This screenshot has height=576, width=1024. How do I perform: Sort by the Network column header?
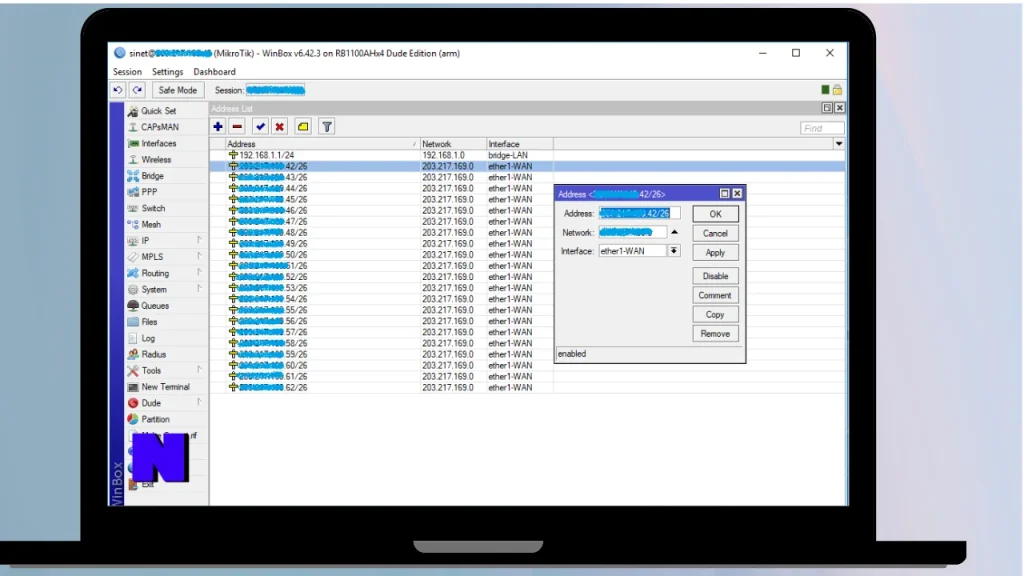click(x=453, y=144)
